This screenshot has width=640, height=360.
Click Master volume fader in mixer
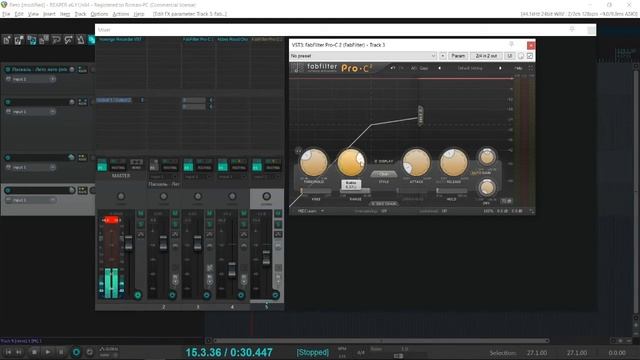pos(129,242)
